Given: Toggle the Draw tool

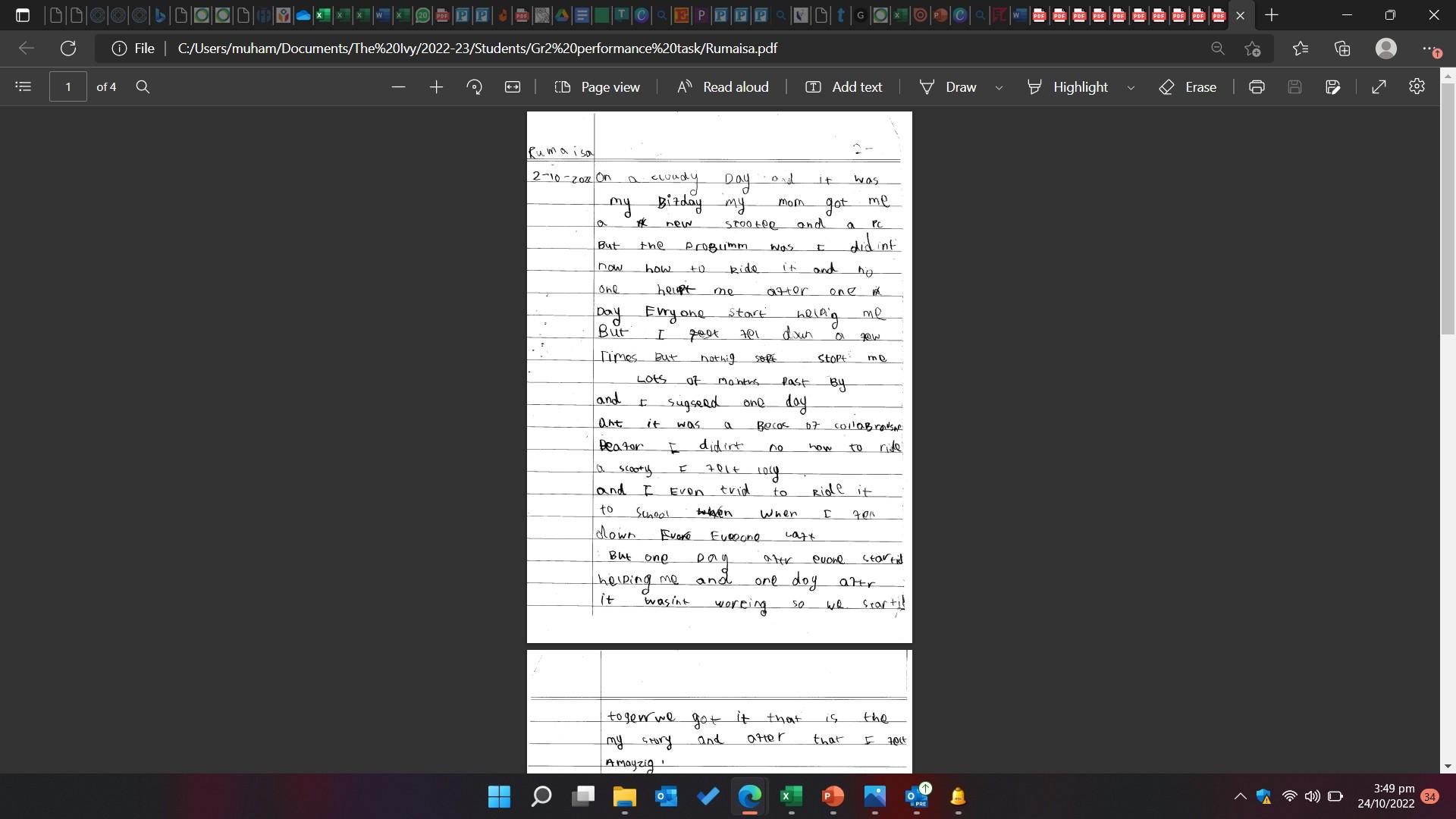Looking at the screenshot, I should pyautogui.click(x=948, y=86).
